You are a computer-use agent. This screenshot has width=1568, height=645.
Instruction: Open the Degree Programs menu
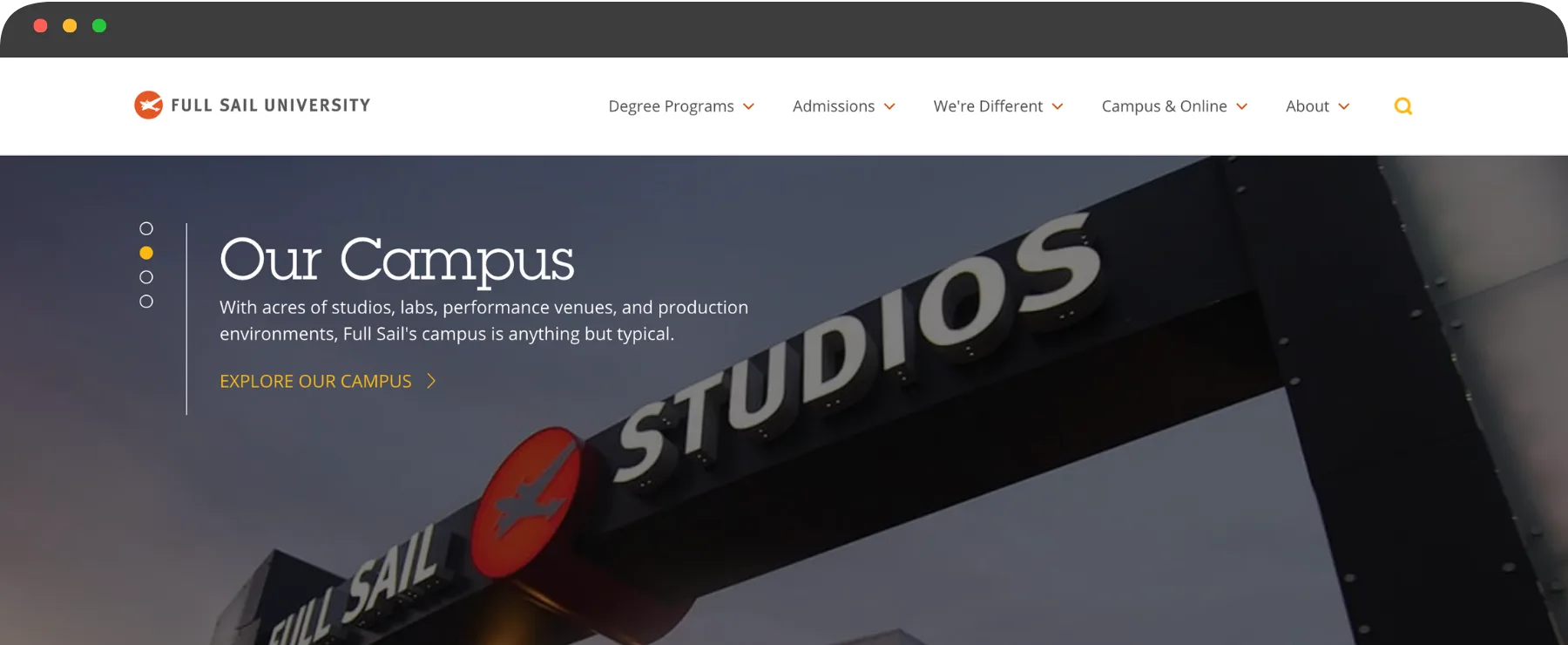tap(671, 106)
